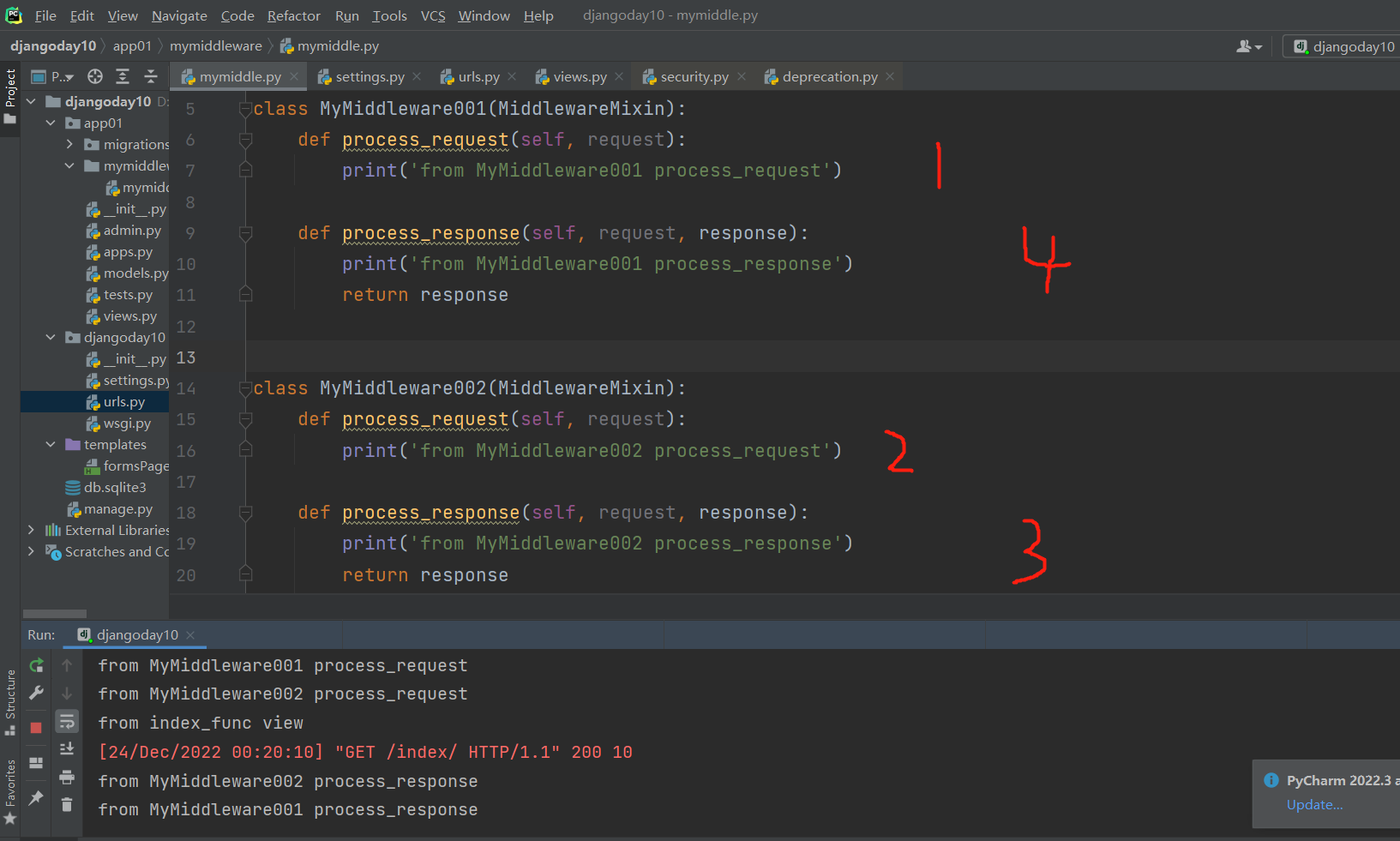Toggle soft-wrap in the Run console

[x=67, y=722]
